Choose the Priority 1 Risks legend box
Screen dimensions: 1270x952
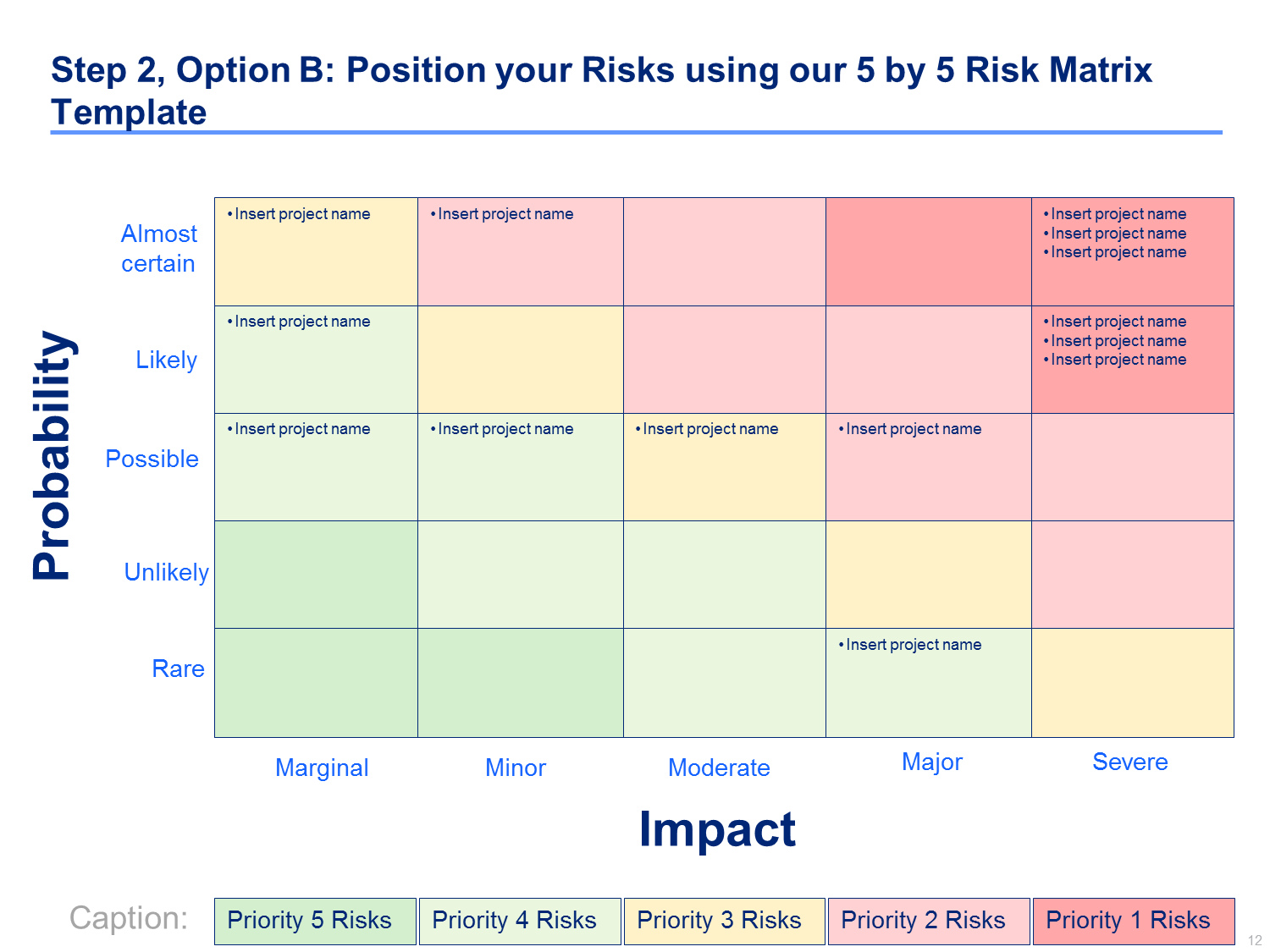tap(1133, 921)
